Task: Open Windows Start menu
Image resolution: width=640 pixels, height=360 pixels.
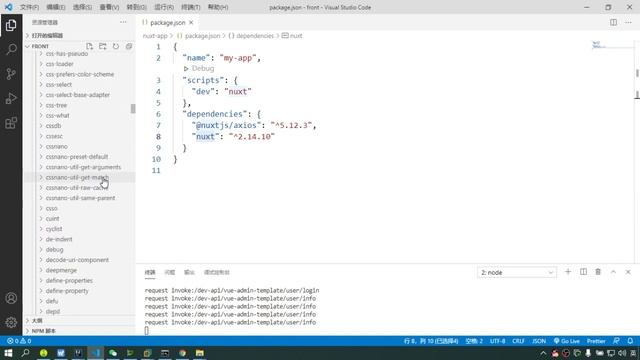Action: click(x=8, y=353)
